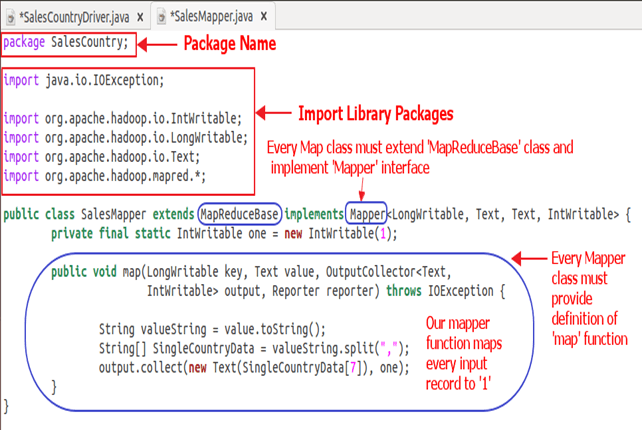Click the circled Mapper interface name
Viewport: 642px width, 430px height.
coord(365,214)
